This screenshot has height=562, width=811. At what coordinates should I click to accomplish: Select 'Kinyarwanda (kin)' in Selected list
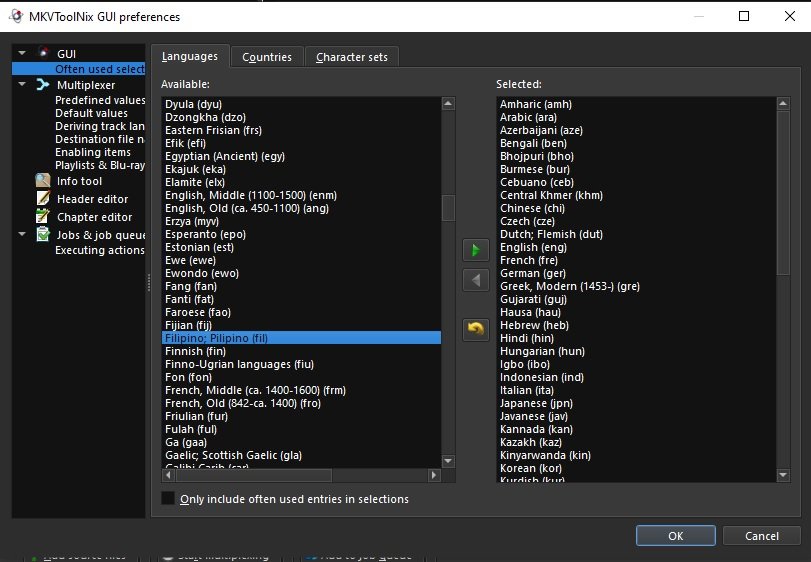click(x=636, y=455)
